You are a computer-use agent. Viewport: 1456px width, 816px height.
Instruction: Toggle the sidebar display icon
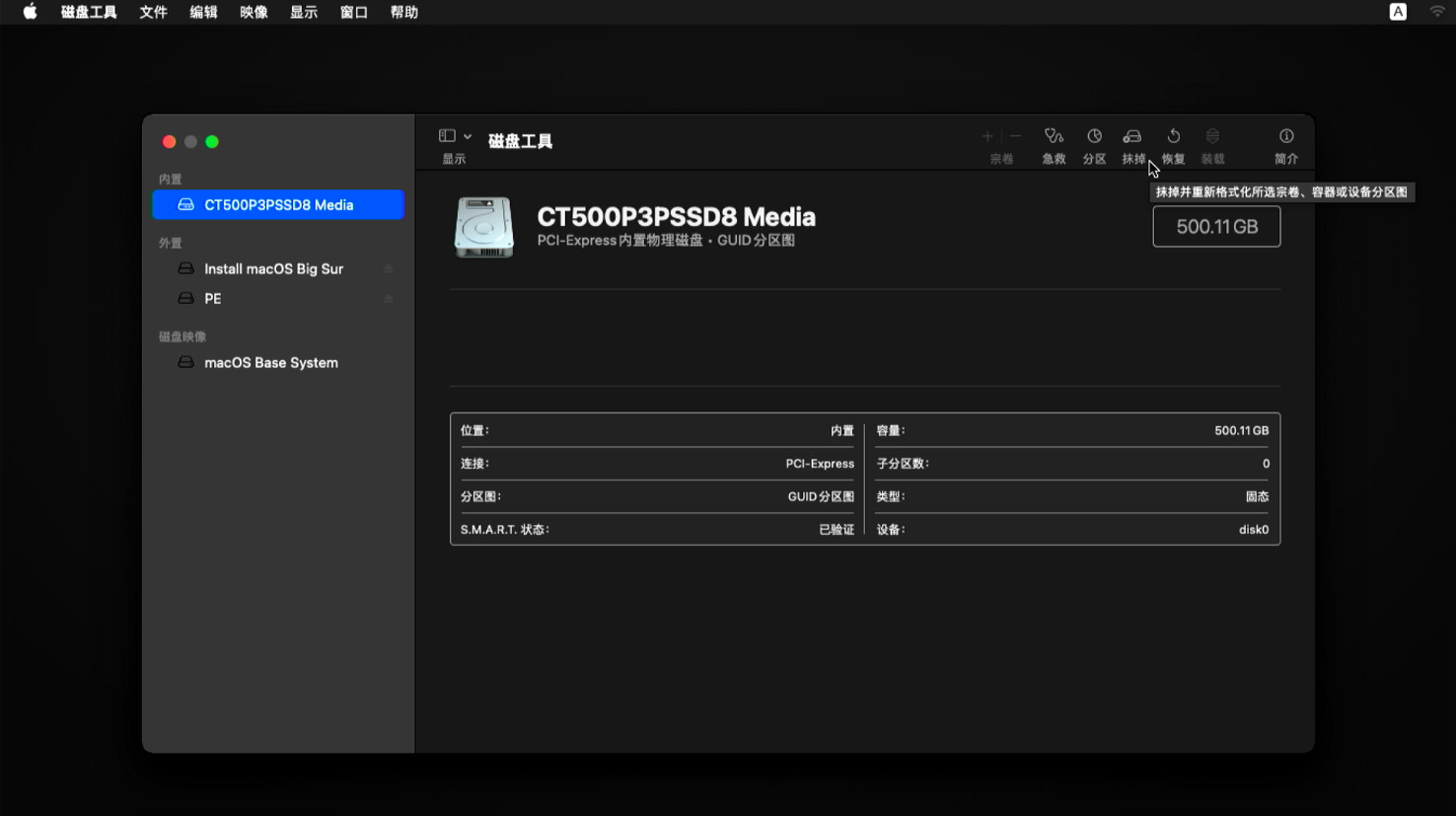pyautogui.click(x=447, y=136)
